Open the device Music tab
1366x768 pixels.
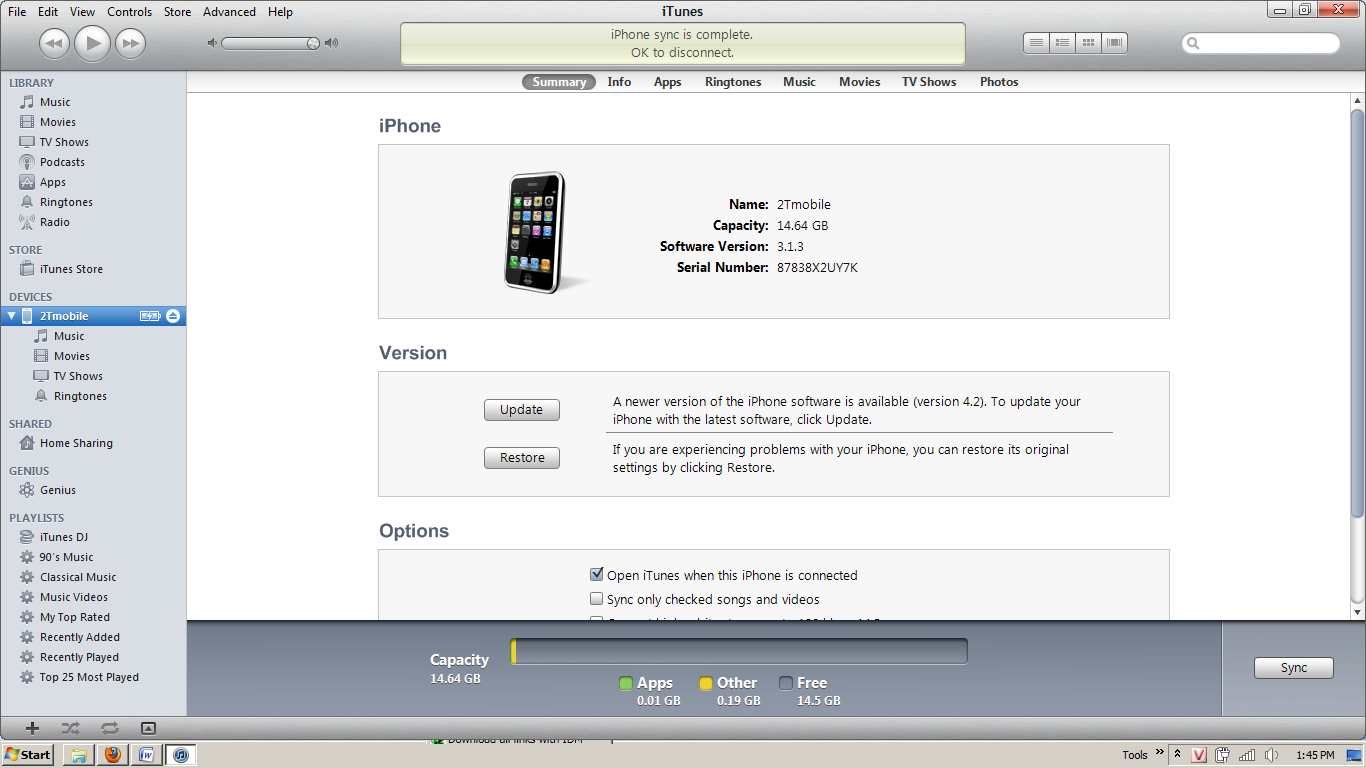click(x=799, y=82)
